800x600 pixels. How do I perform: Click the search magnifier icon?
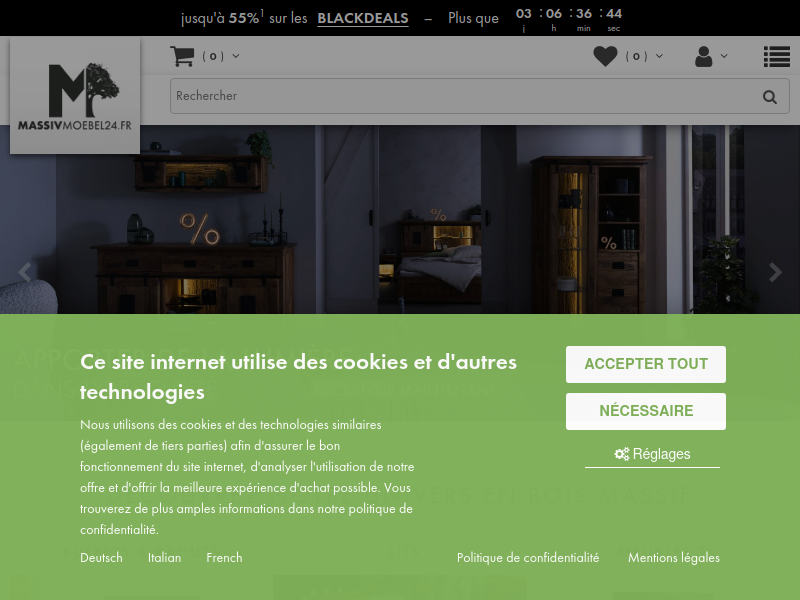[769, 96]
